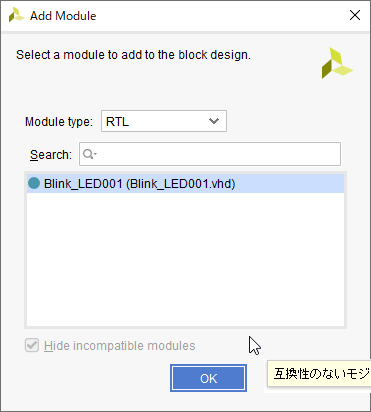
Task: Click the RTL text inside the Module type box
Action: [x=117, y=122]
